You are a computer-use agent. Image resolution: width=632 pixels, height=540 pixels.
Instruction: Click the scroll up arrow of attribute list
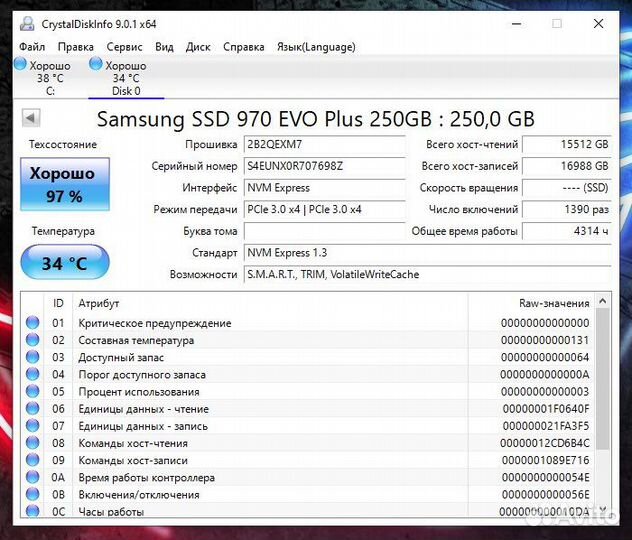coord(603,301)
